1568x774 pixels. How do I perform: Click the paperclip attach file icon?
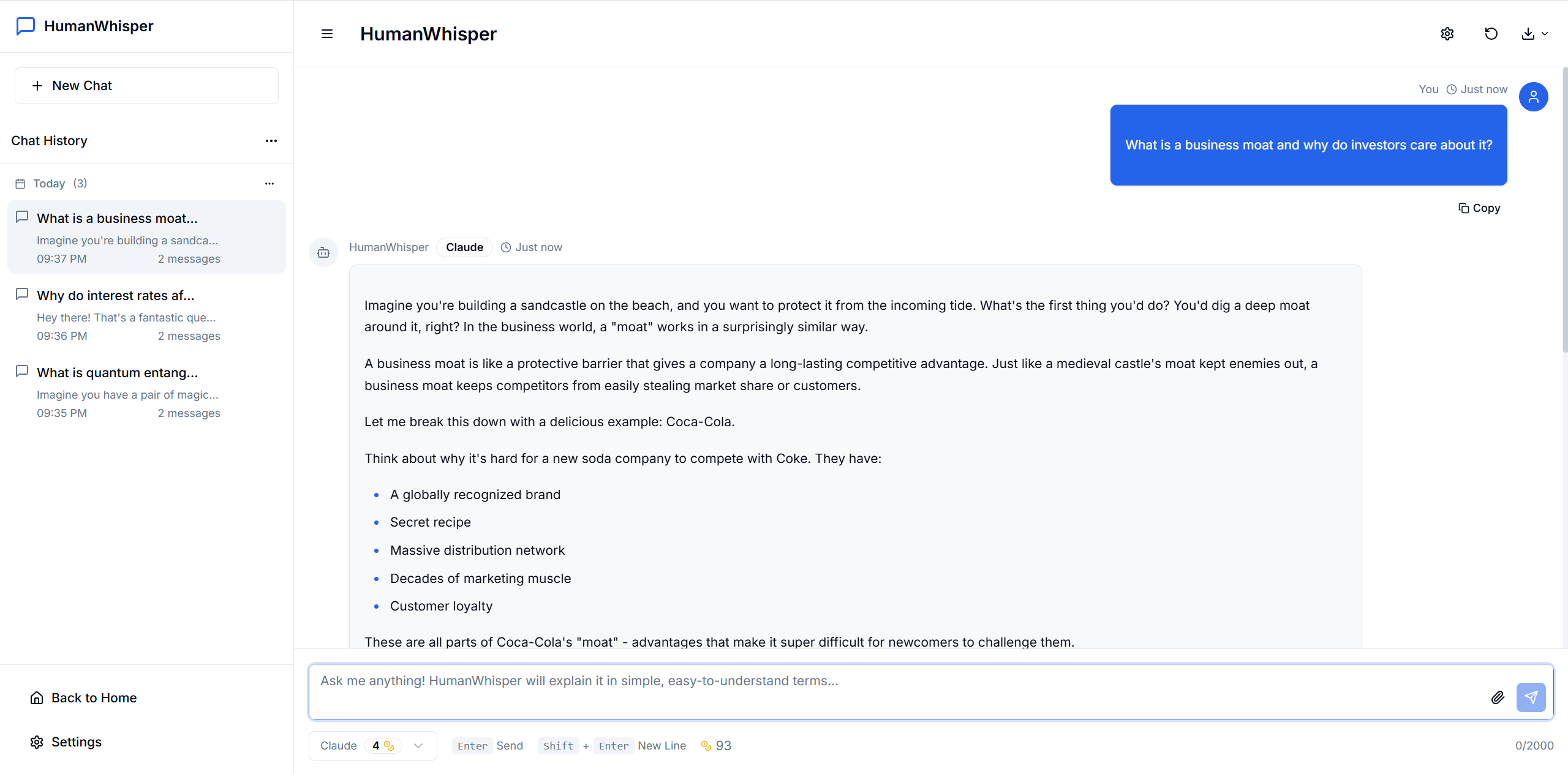pos(1498,697)
